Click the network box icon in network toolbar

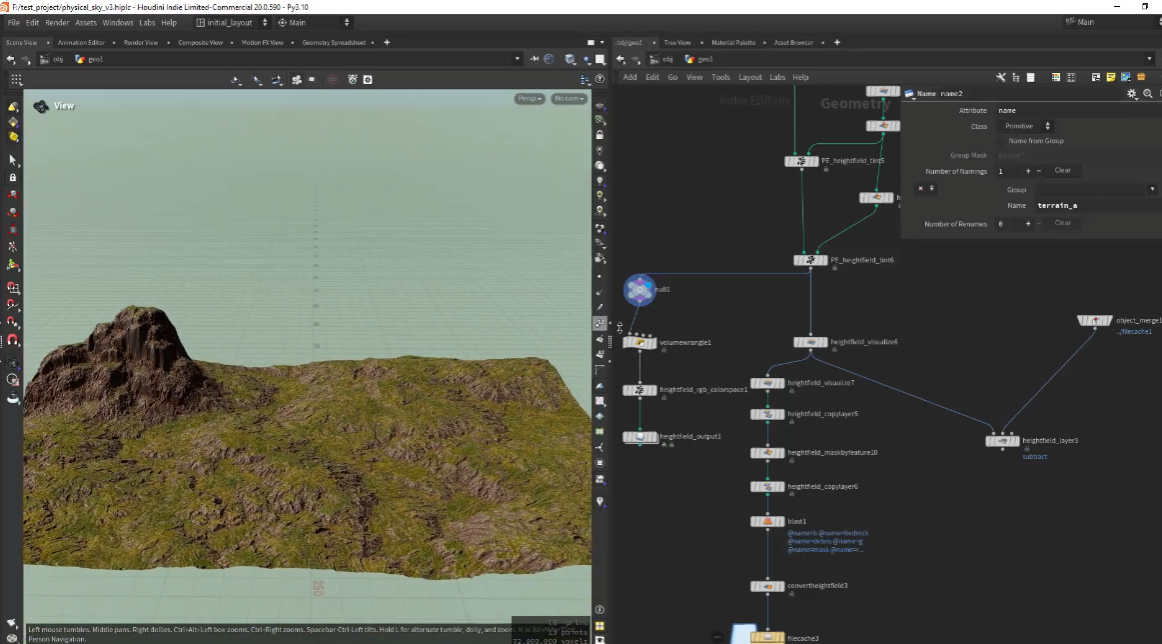(x=1096, y=77)
